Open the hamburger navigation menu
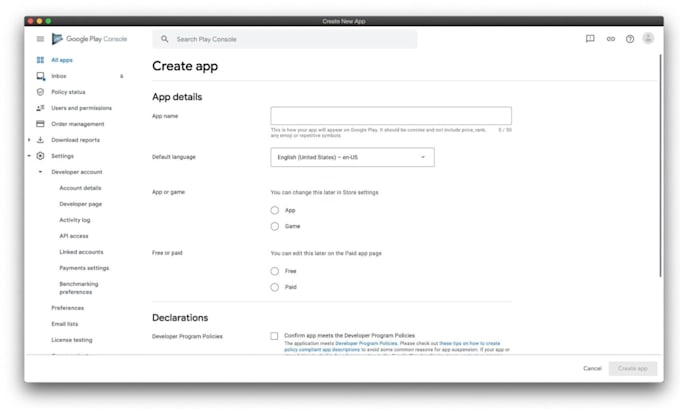 pos(40,39)
